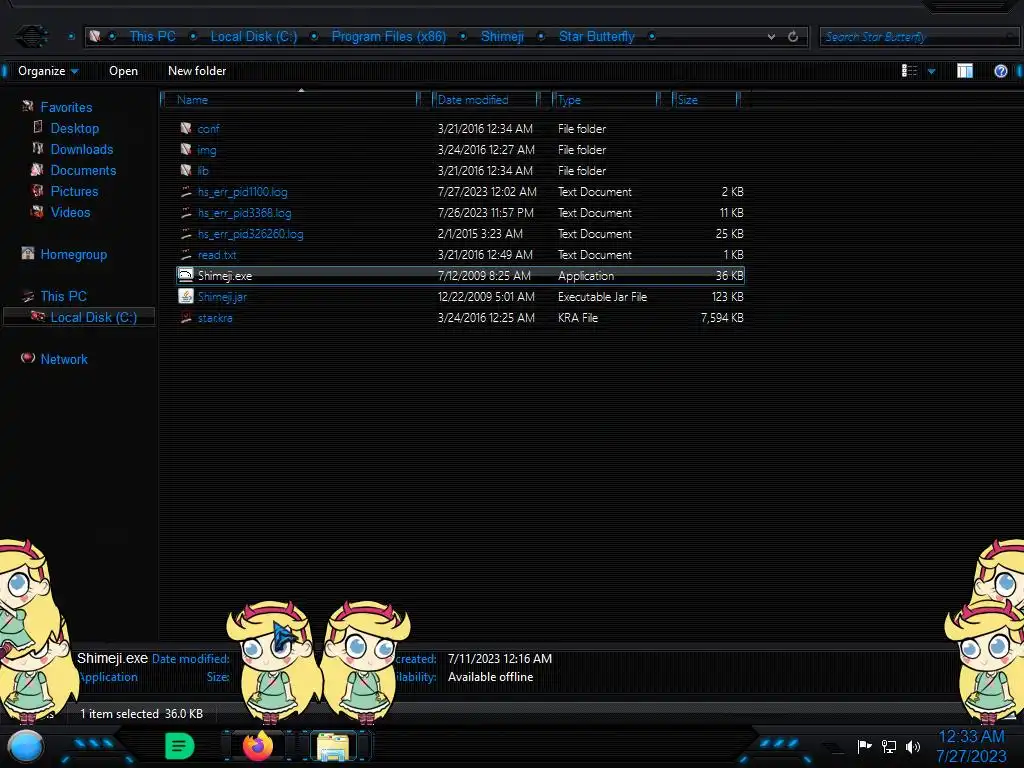Screen dimensions: 1024x768
Task: Click the Favorites star icon
Action: coord(27,106)
